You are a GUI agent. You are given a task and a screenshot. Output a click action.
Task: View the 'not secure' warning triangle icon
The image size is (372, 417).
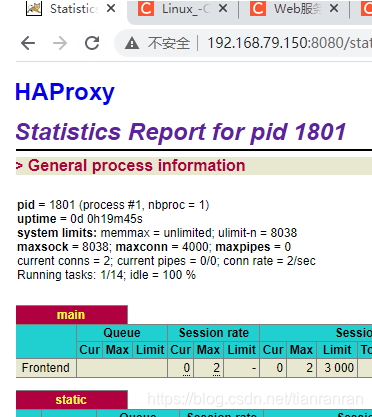pos(132,43)
